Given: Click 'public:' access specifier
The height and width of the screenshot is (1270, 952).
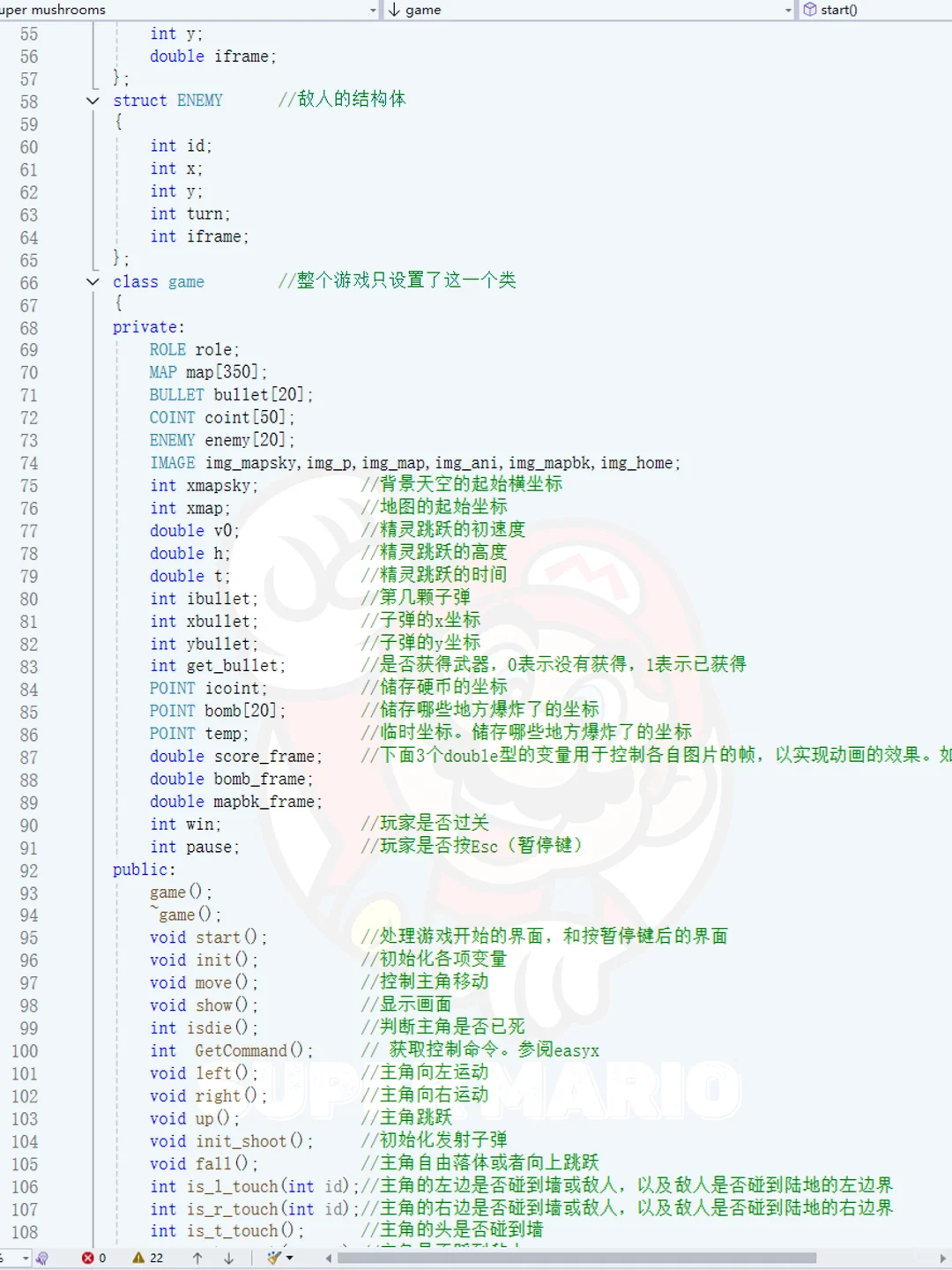Looking at the screenshot, I should [145, 870].
